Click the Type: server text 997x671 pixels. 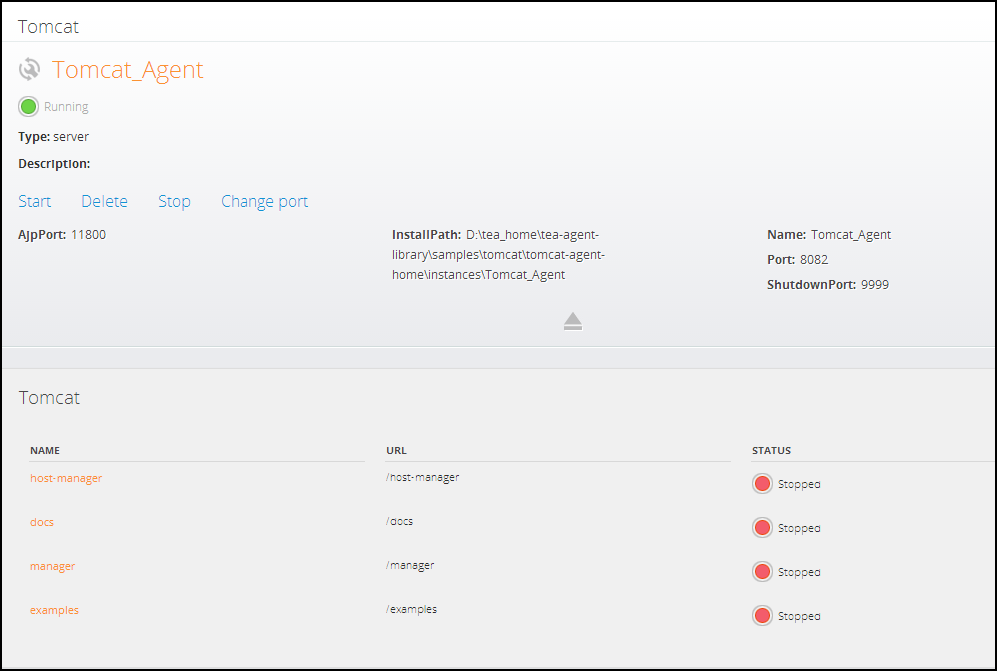point(53,137)
